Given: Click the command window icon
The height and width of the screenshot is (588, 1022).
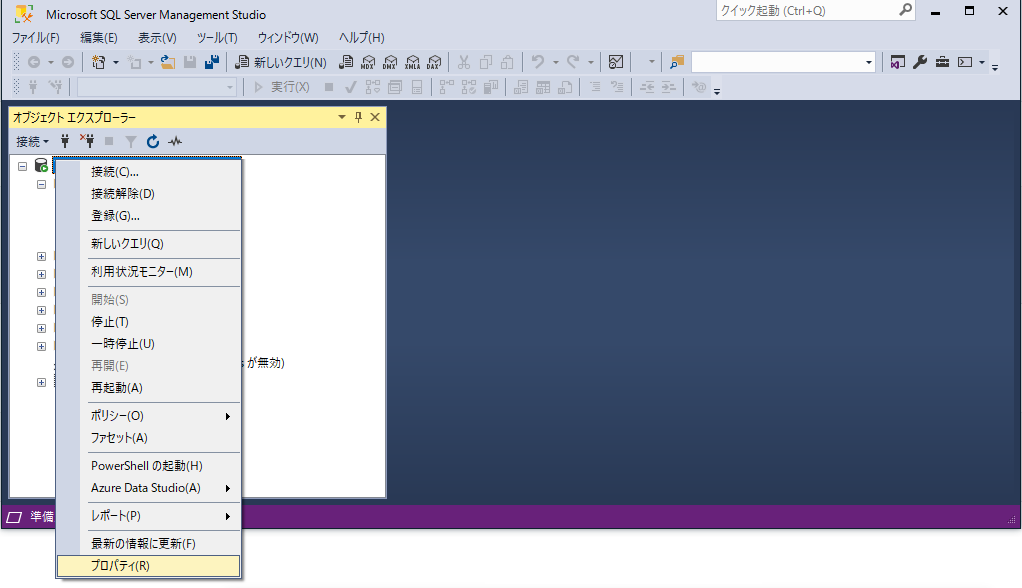Looking at the screenshot, I should click(965, 63).
